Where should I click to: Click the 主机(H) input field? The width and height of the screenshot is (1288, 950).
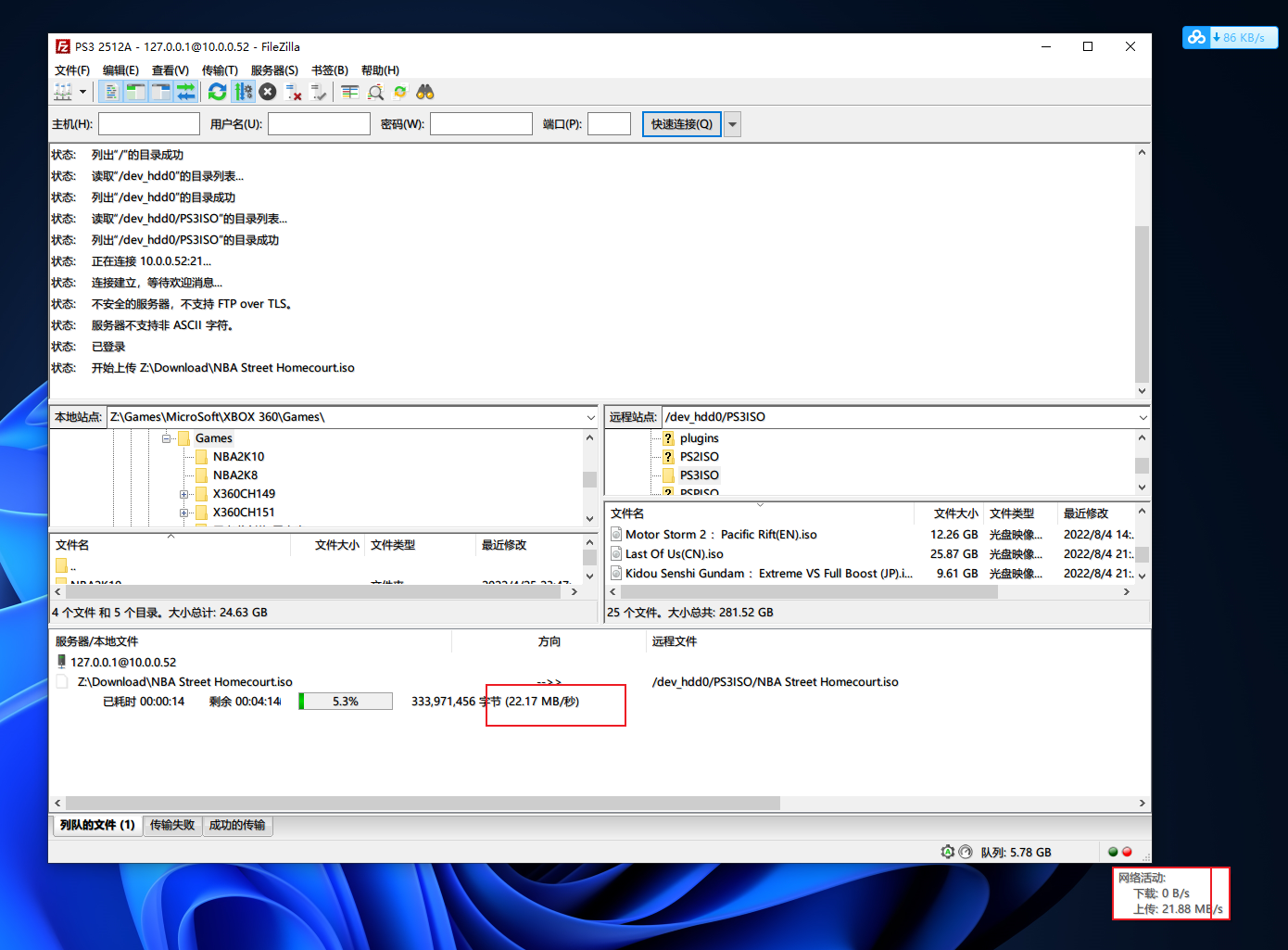(149, 124)
